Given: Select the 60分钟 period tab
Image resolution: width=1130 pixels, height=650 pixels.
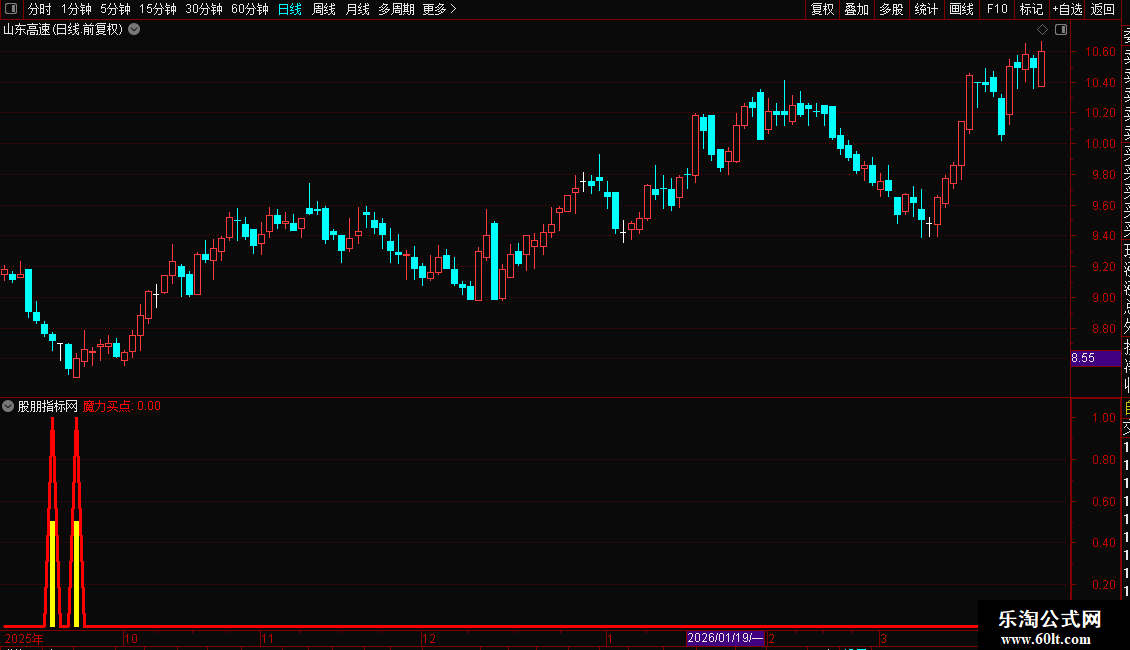Looking at the screenshot, I should pyautogui.click(x=250, y=9).
